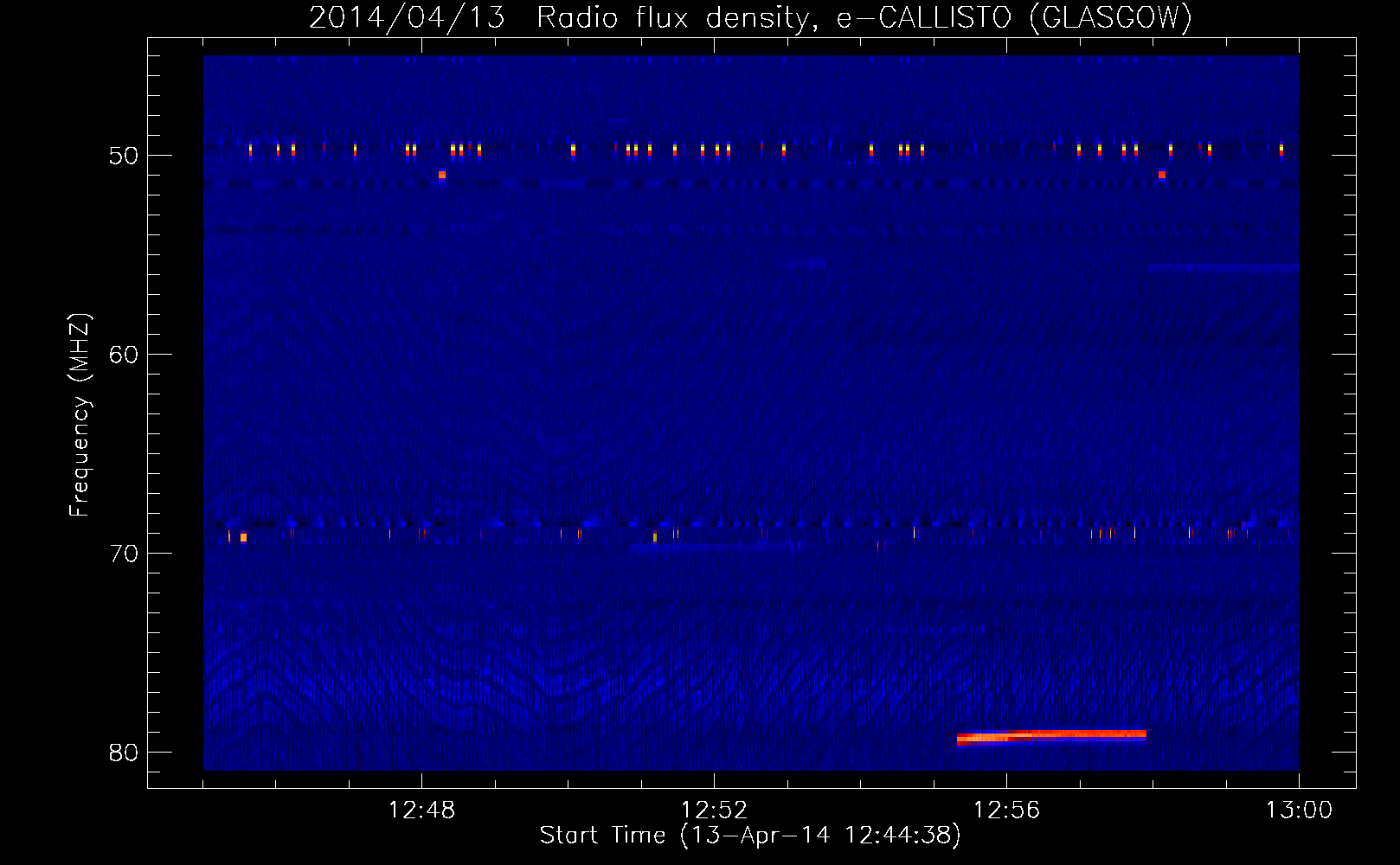Click the '12:52' time tick label
1400x865 pixels.
[714, 811]
